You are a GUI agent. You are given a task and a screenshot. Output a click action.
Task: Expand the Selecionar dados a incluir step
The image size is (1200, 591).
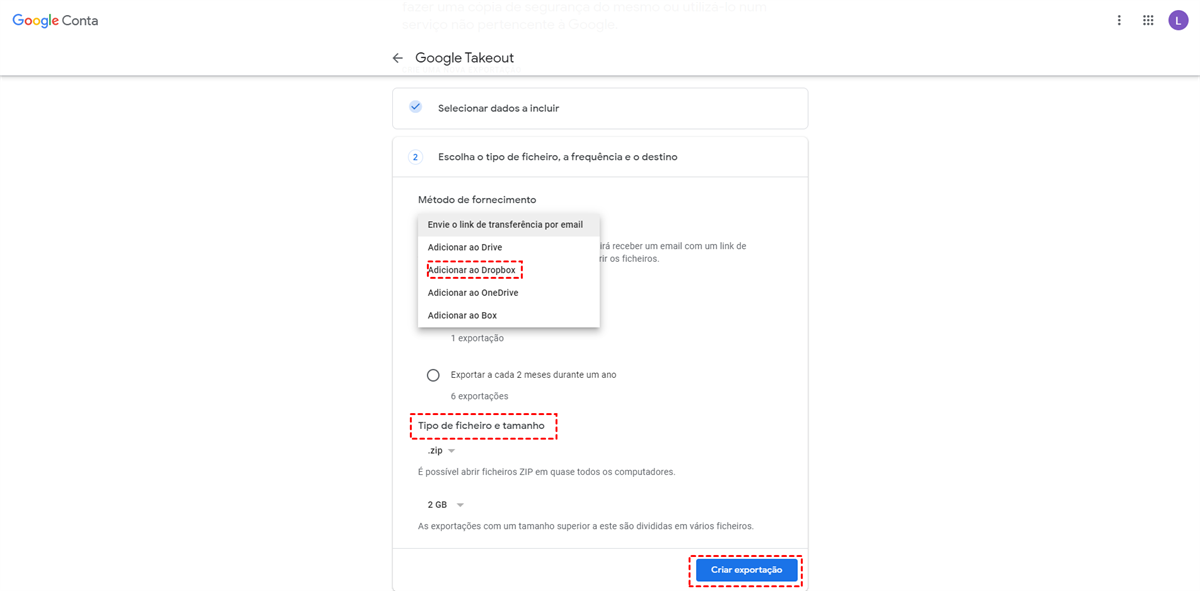point(600,108)
